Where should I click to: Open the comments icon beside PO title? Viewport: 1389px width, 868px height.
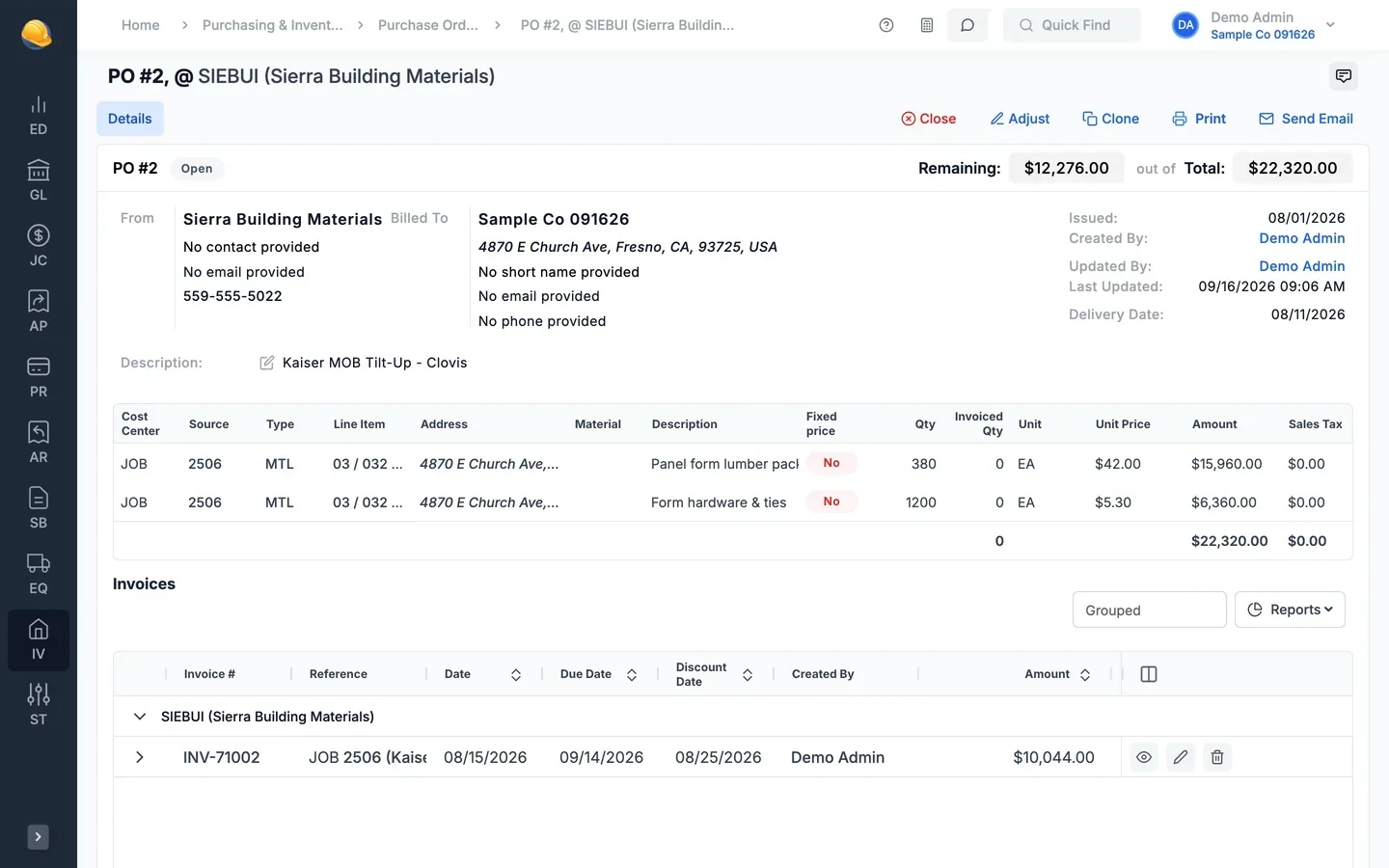coord(1344,76)
